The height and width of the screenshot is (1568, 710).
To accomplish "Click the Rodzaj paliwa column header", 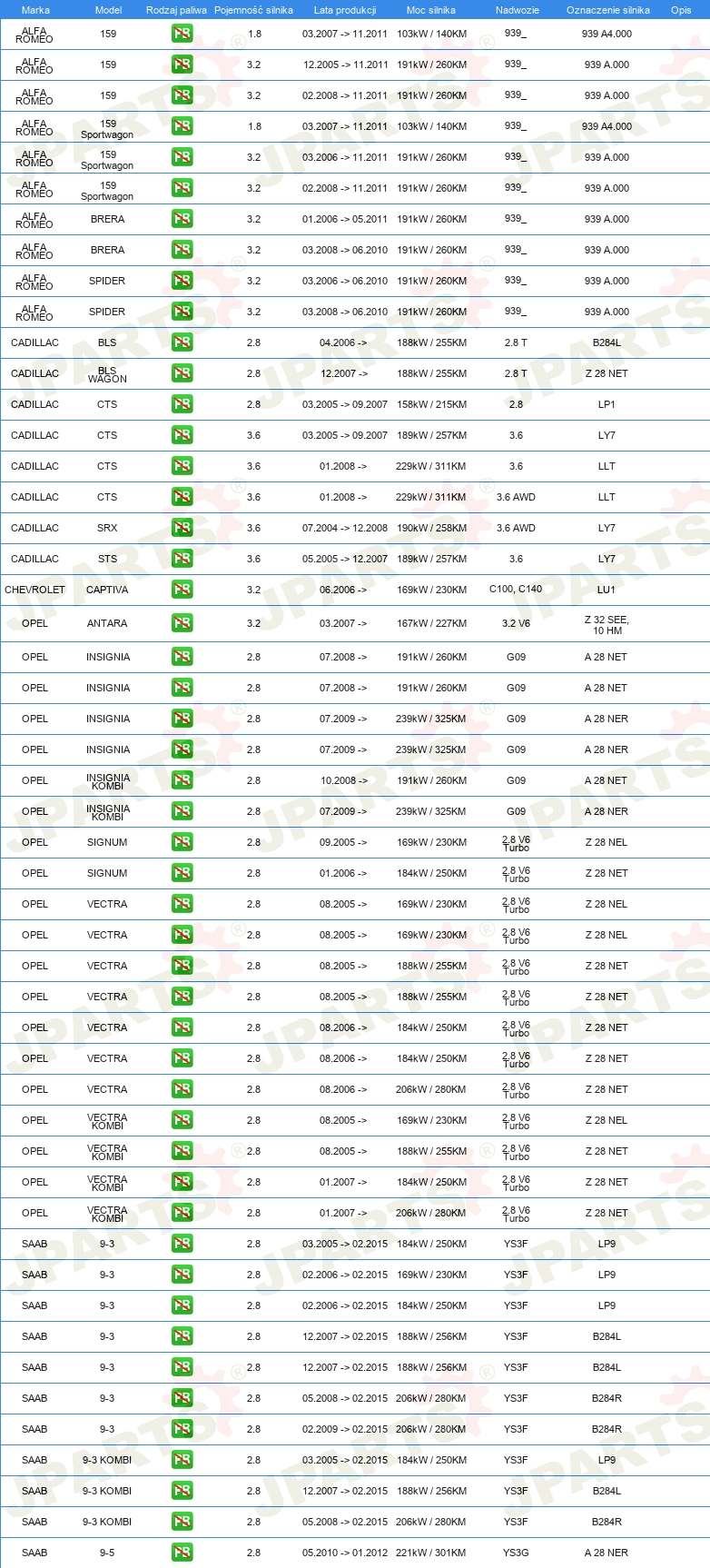I will [176, 10].
